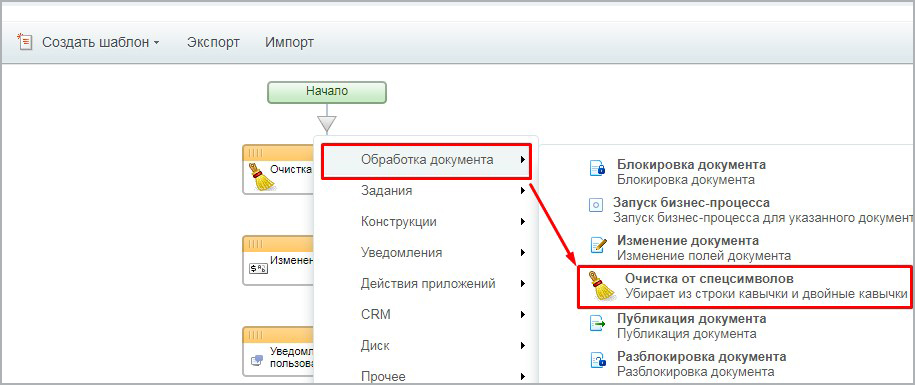Expand arrow next to Прочее
Image resolution: width=915 pixels, height=385 pixels.
pos(523,376)
